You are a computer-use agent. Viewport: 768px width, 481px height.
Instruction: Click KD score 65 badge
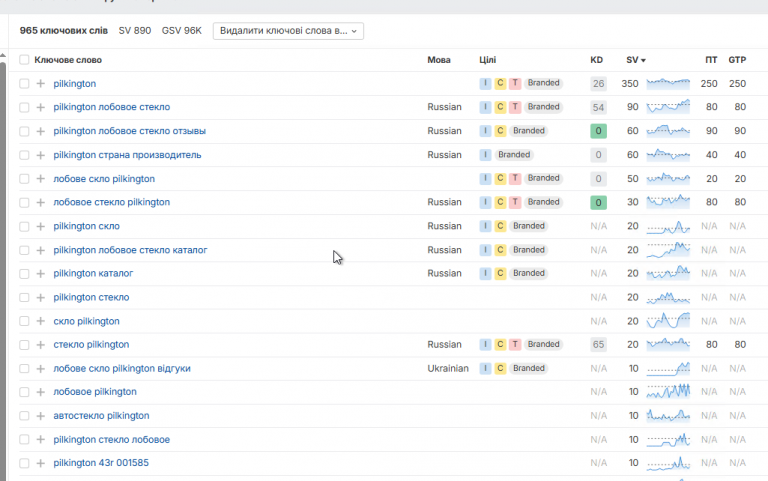(x=599, y=345)
